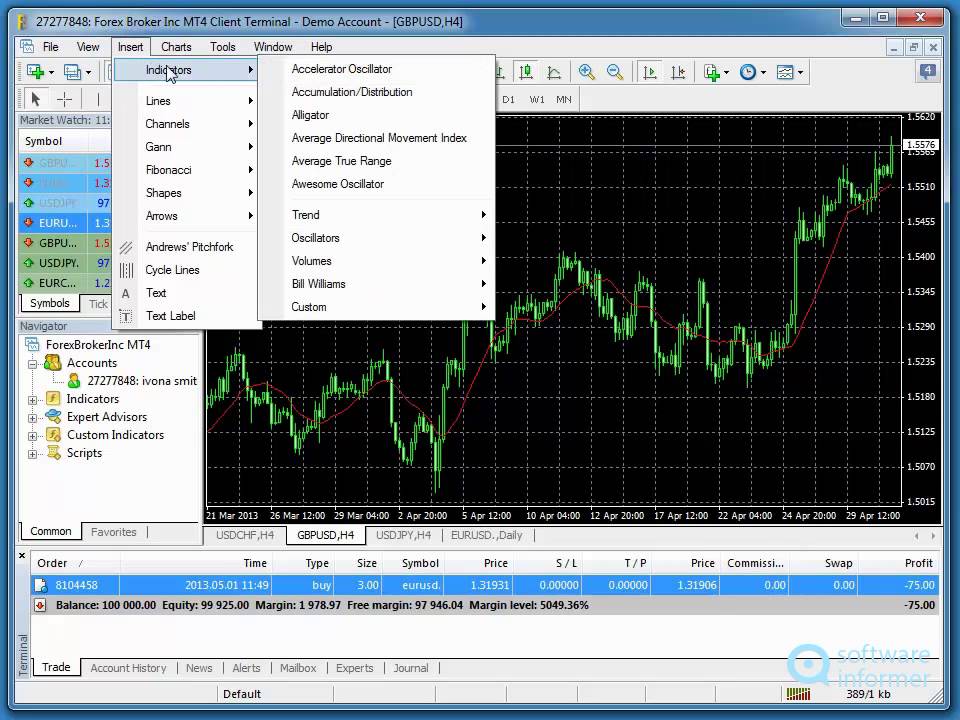Zoom out on the chart

(615, 72)
